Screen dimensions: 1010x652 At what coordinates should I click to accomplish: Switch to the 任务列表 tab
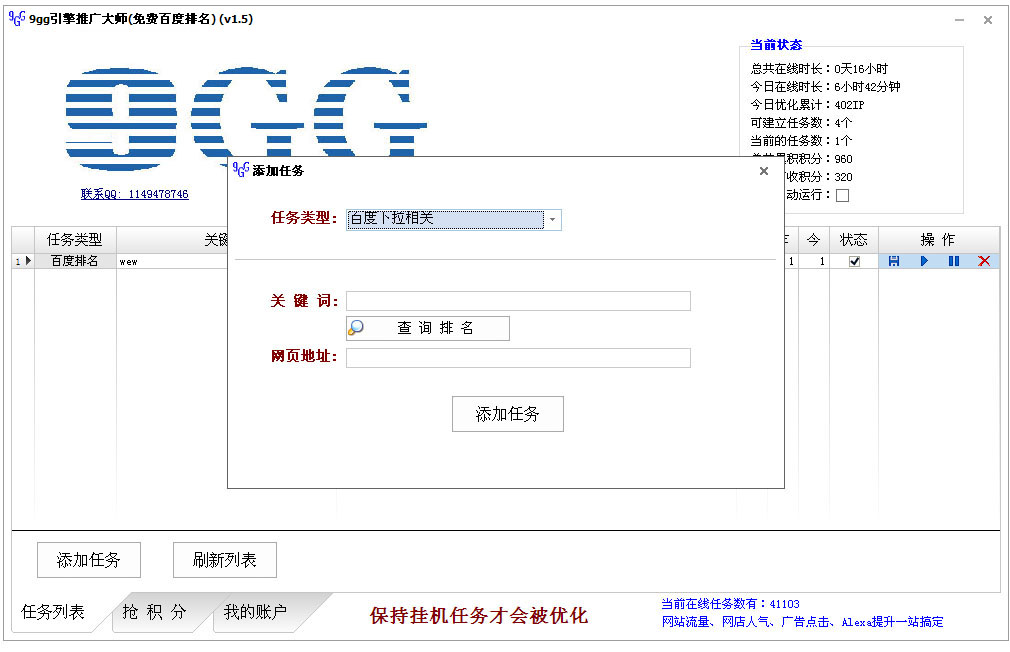point(53,611)
